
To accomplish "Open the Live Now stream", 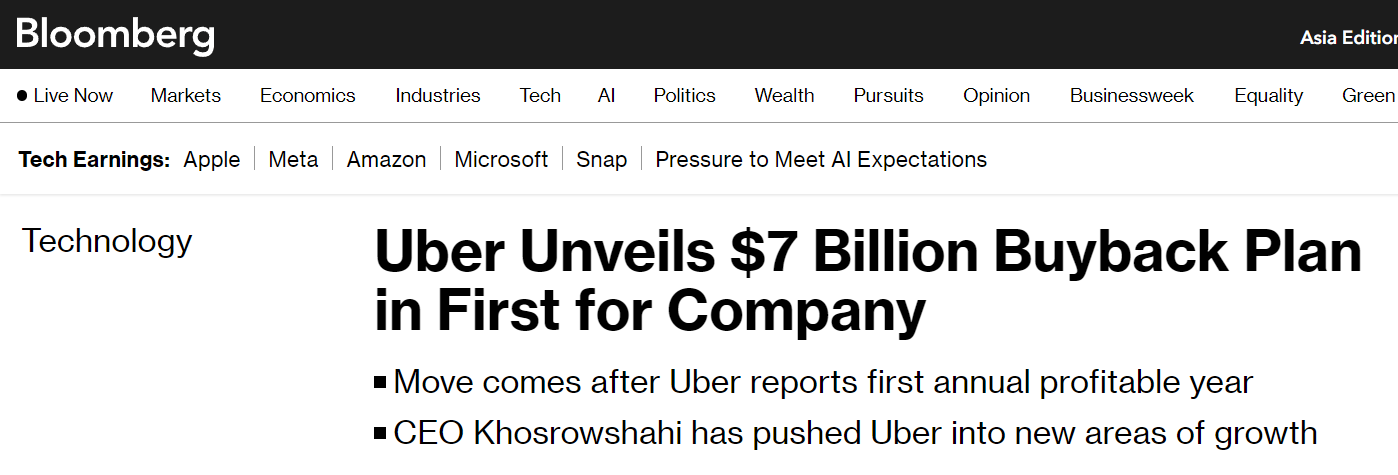I will pyautogui.click(x=66, y=96).
